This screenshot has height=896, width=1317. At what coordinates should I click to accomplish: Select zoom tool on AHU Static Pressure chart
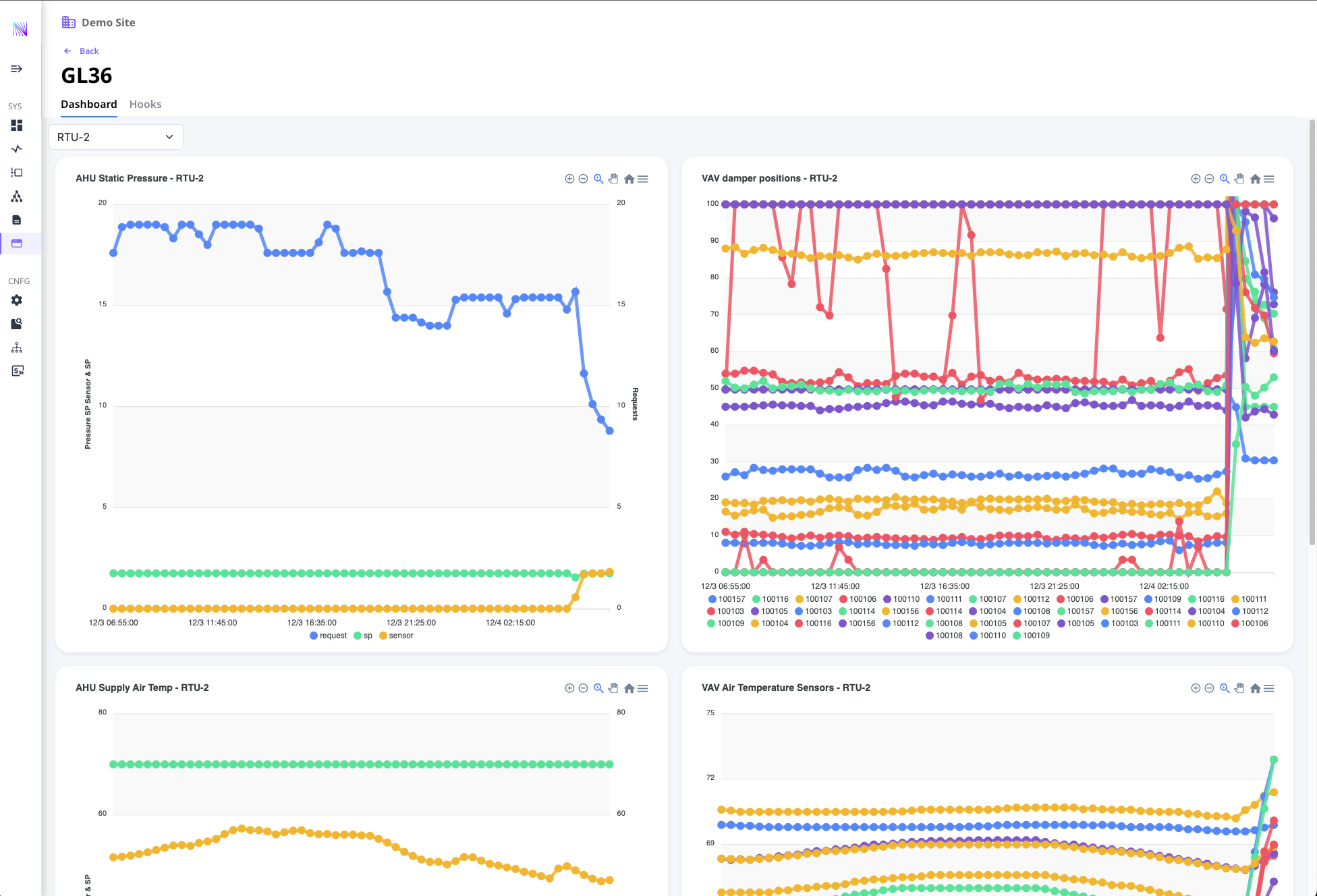pos(598,179)
